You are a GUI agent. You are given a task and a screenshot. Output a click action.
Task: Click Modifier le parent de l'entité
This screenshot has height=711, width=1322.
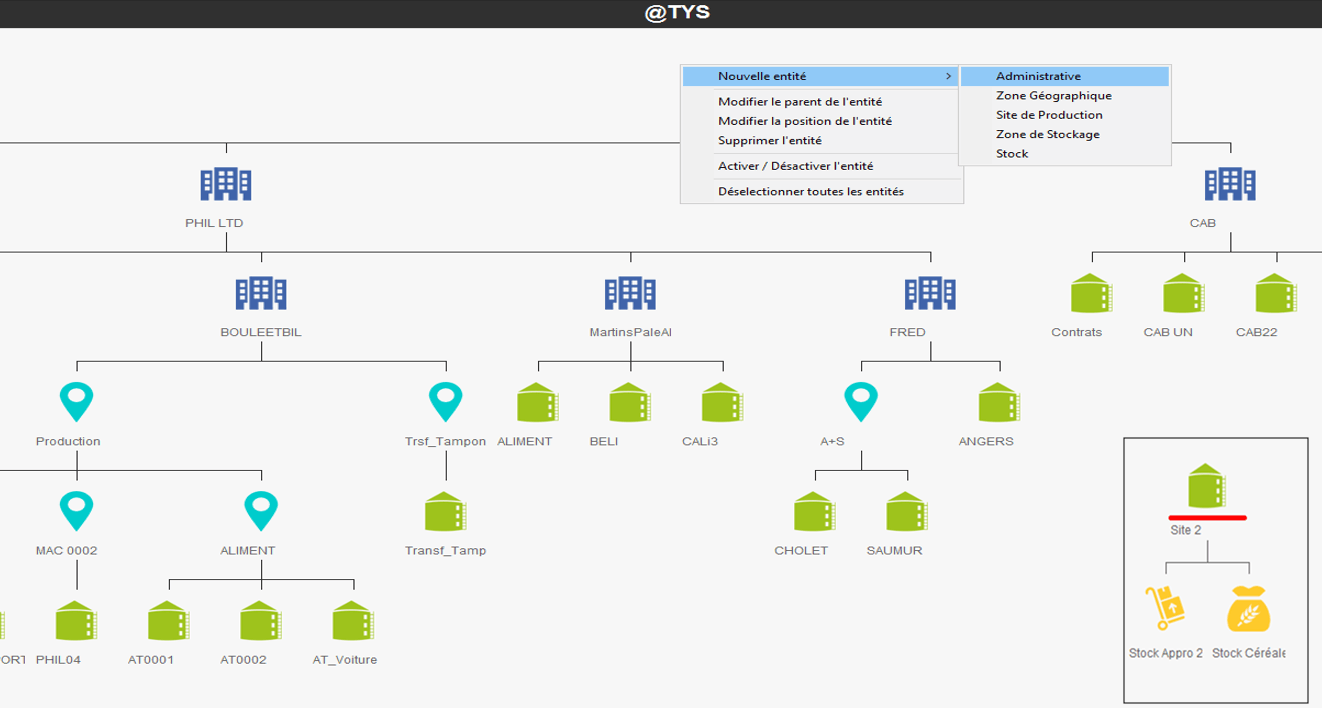point(799,101)
